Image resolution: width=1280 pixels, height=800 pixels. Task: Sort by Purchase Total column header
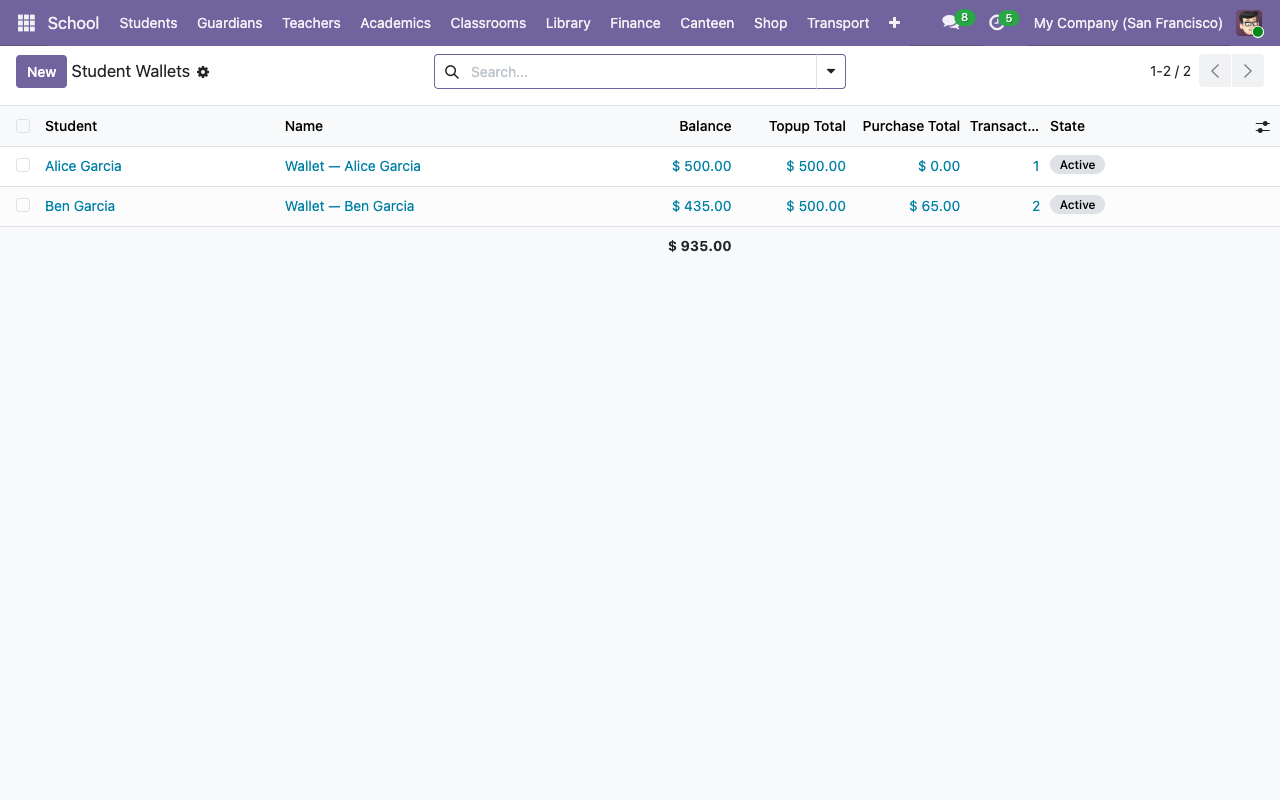click(x=911, y=126)
